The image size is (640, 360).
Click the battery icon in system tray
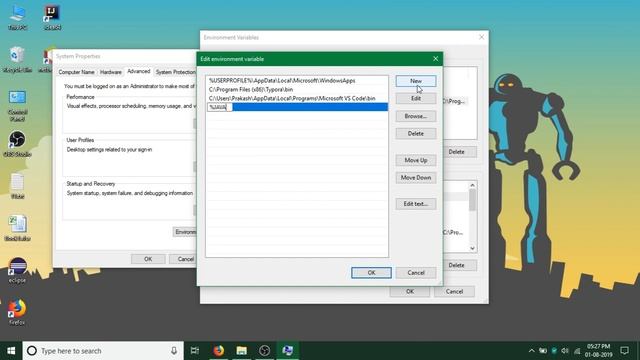[x=542, y=351]
